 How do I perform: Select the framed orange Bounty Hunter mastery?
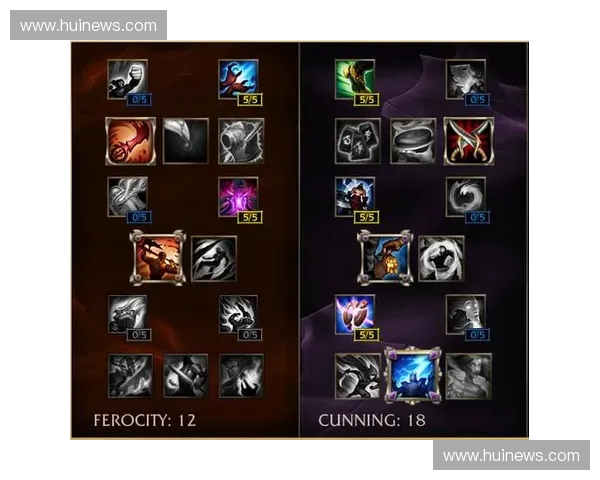pyautogui.click(x=158, y=258)
